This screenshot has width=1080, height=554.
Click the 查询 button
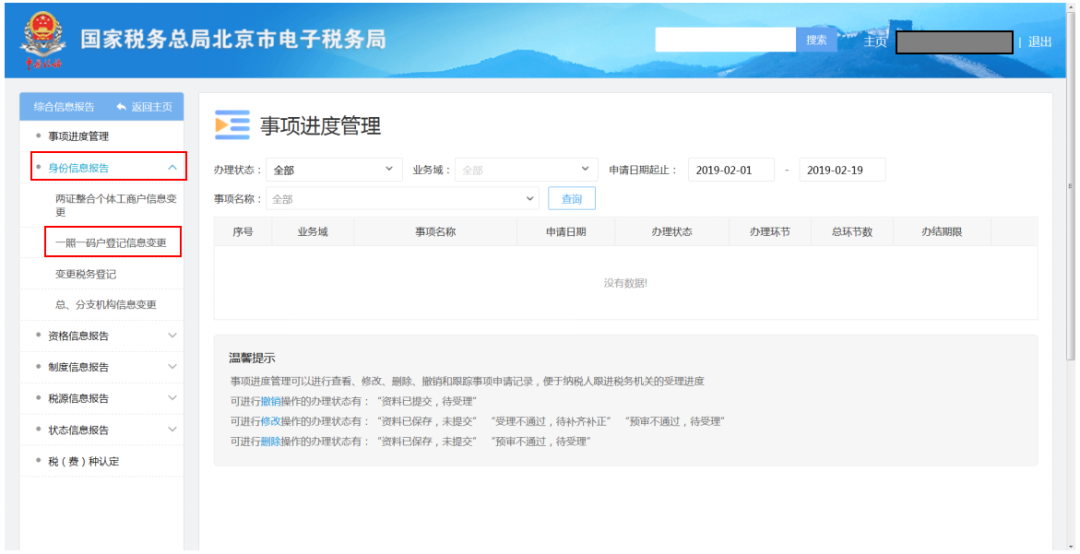572,198
